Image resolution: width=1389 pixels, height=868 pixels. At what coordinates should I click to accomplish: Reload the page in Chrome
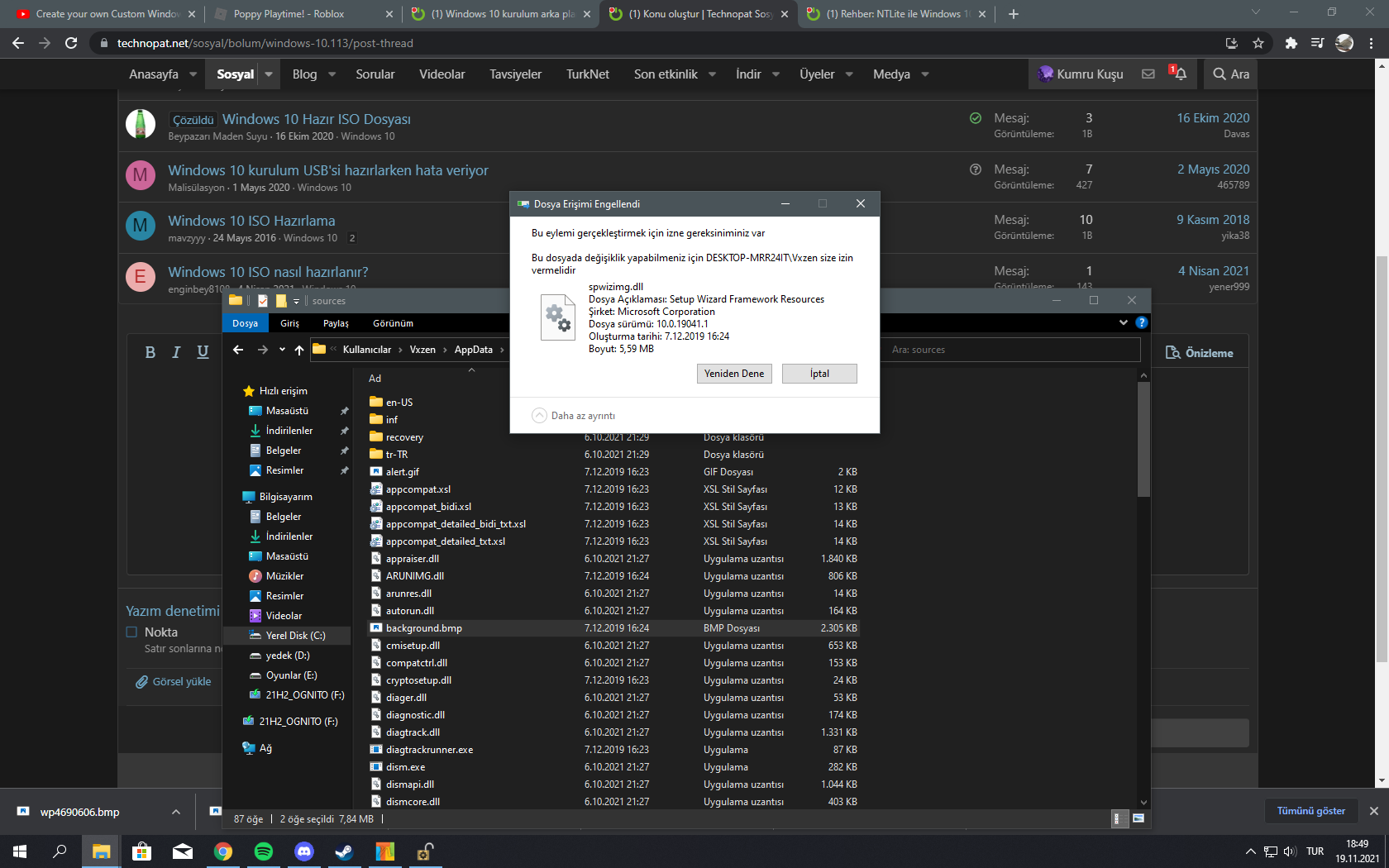click(x=71, y=43)
